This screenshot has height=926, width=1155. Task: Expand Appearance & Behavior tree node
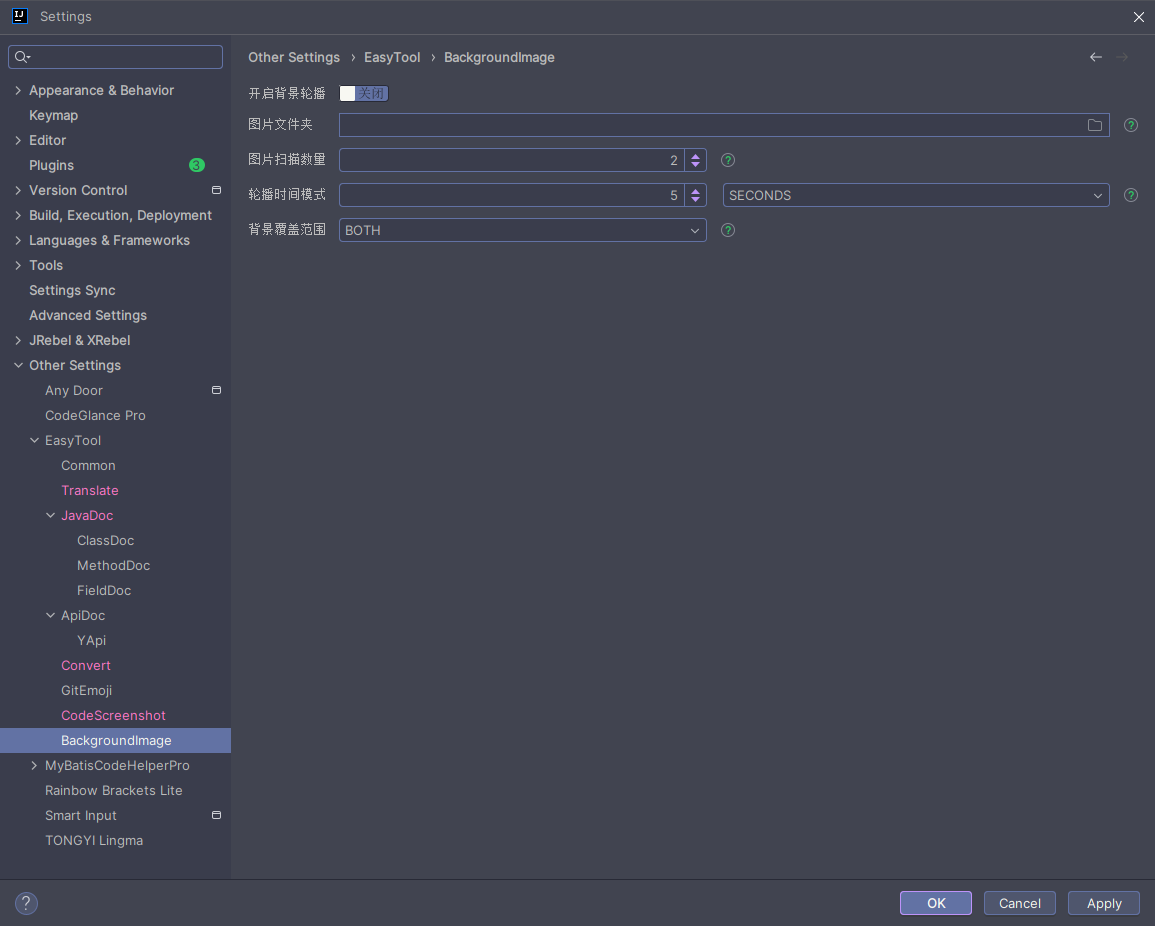(18, 90)
